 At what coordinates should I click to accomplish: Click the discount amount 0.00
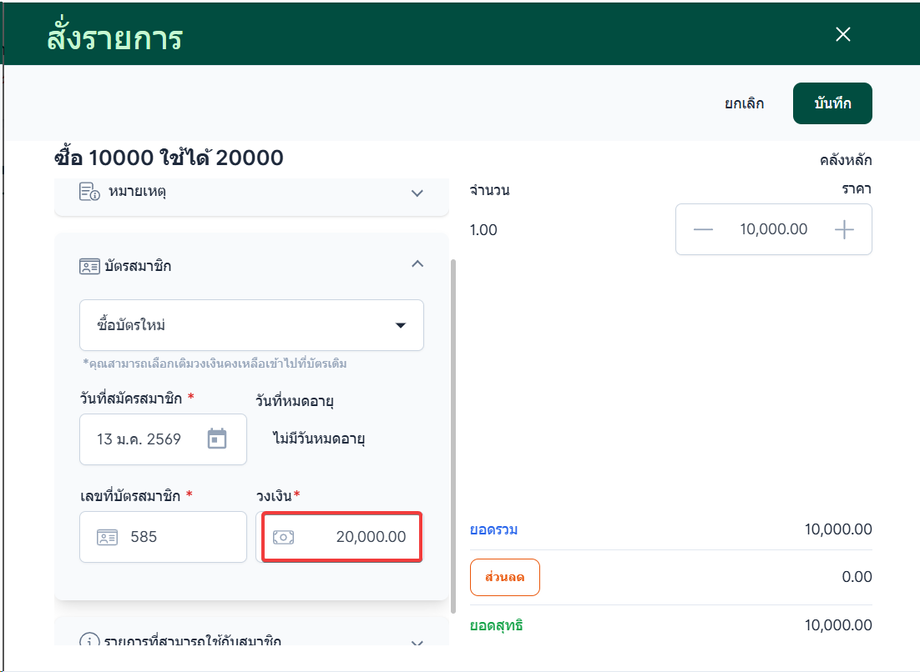[x=857, y=577]
